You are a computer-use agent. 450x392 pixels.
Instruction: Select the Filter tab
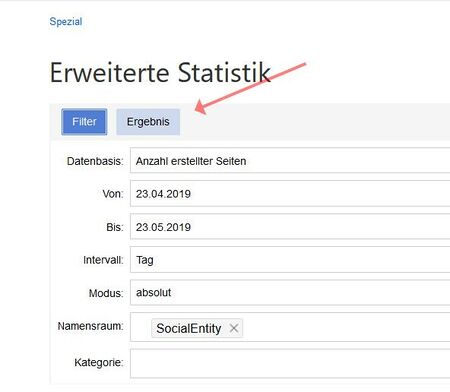[84, 122]
